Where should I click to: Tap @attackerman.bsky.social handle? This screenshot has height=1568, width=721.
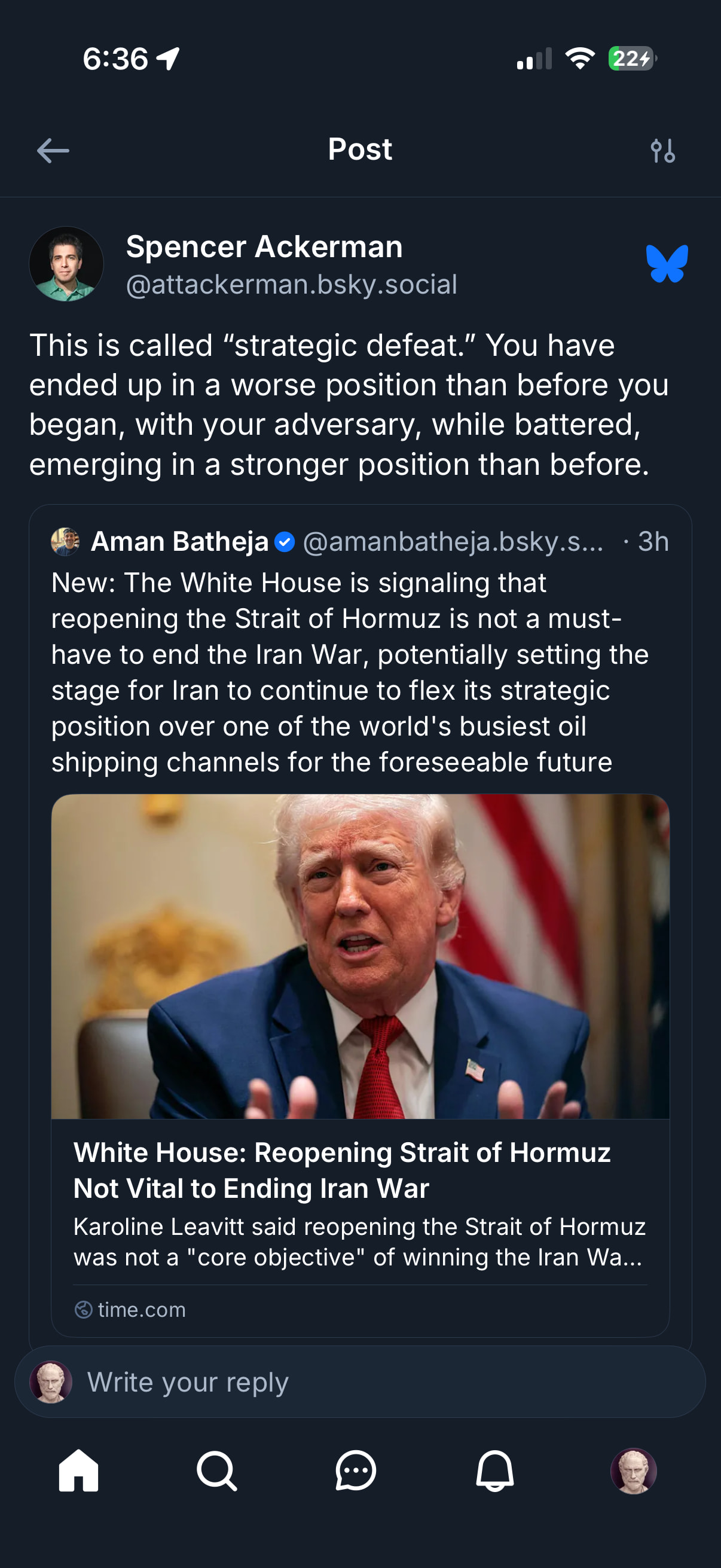291,285
